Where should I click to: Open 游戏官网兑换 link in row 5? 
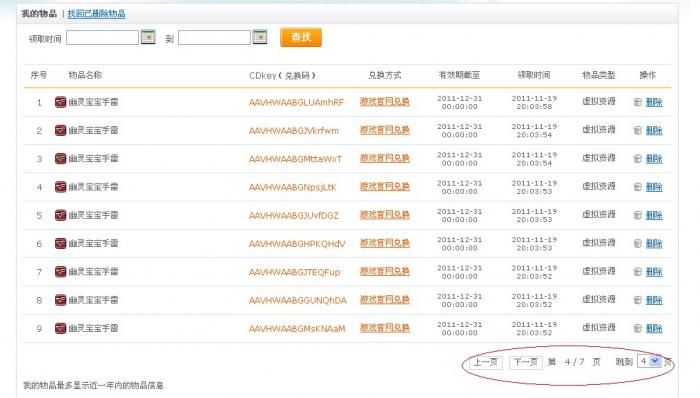click(385, 215)
